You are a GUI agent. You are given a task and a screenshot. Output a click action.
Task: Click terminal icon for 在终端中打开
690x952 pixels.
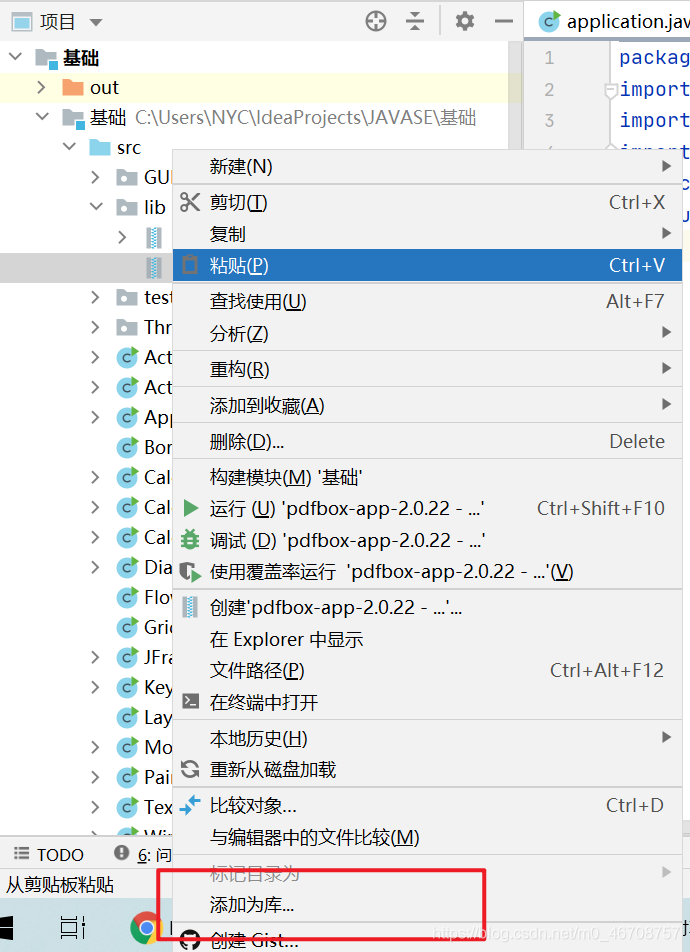pos(190,701)
